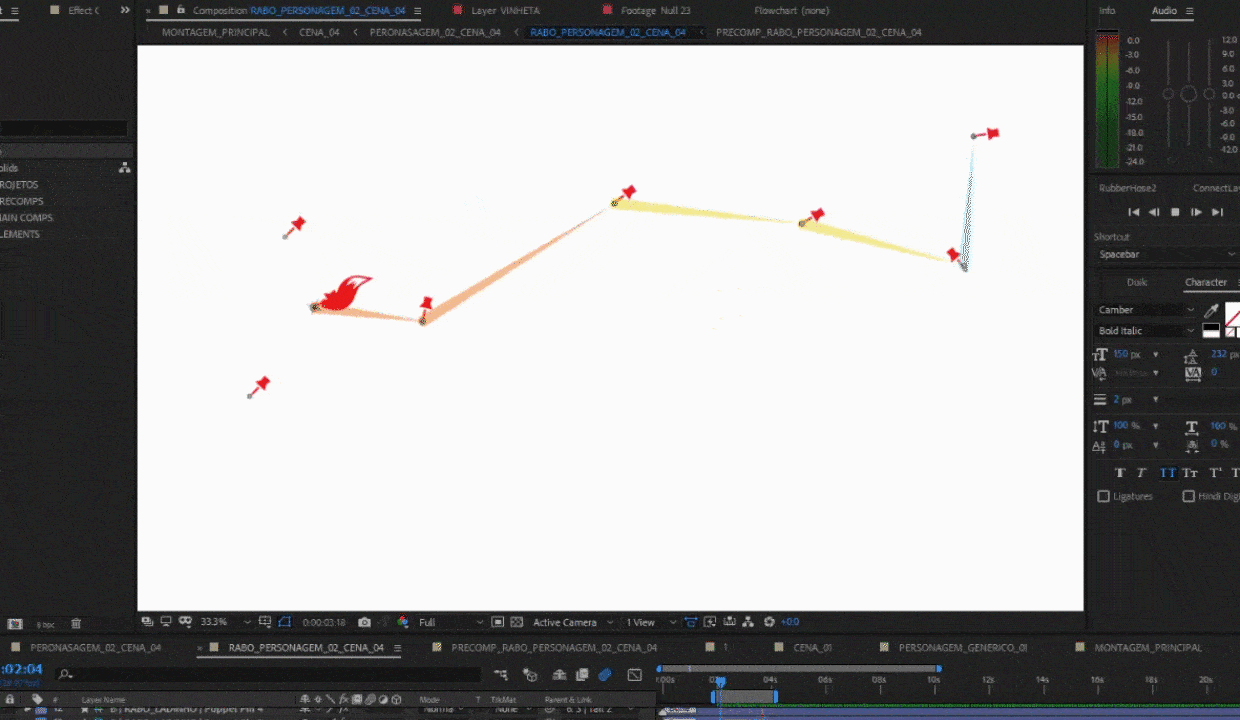Click First Frame preview button
Screen dimensions: 1240x720
click(1134, 212)
